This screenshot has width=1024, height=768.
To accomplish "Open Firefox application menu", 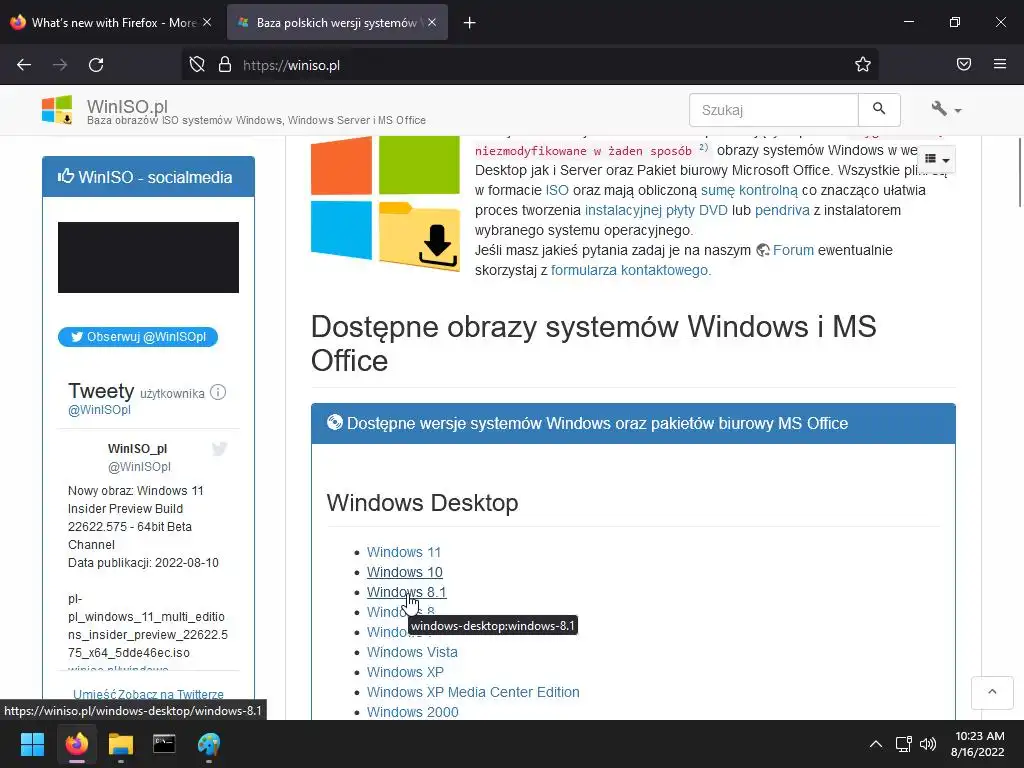I will (1000, 65).
